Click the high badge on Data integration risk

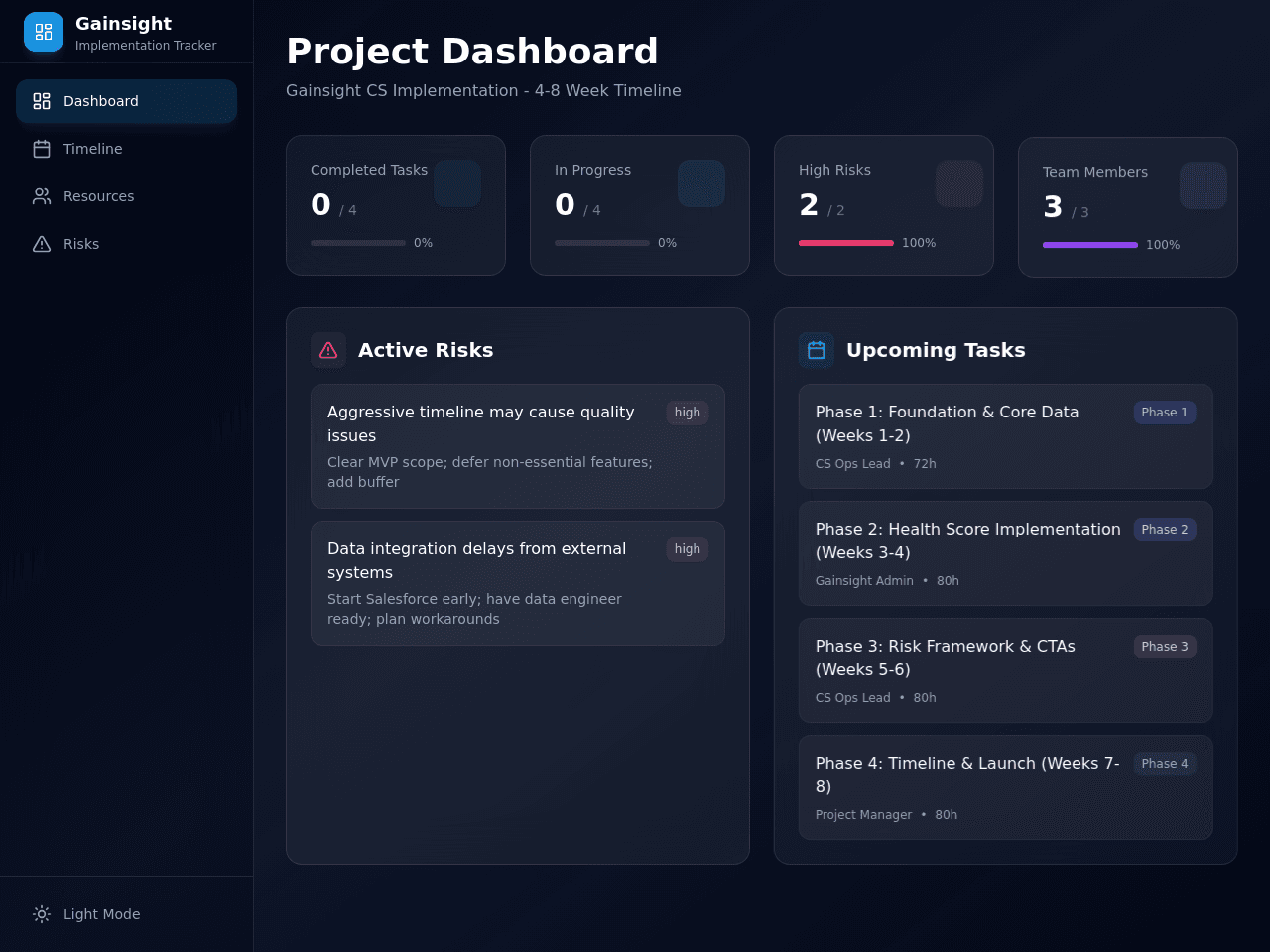point(688,549)
